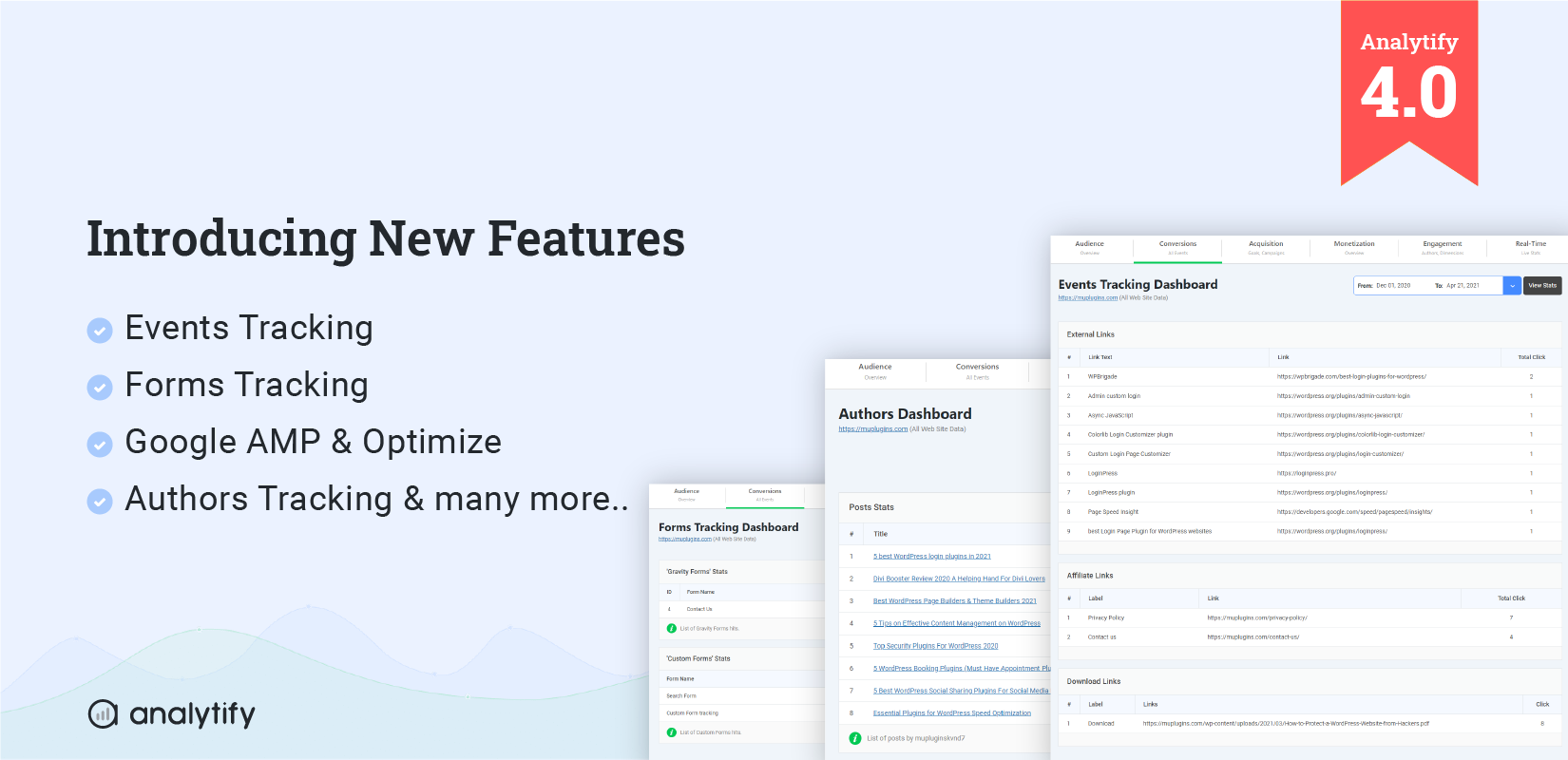Click green info icon beside List of posts
The height and width of the screenshot is (760, 1568).
point(855,738)
